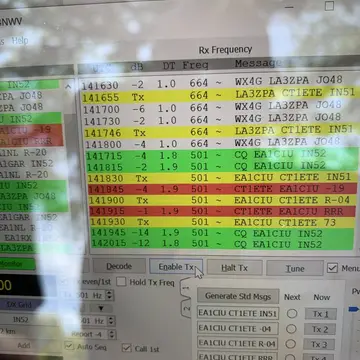360x360 pixels.
Task: Send Tx 2 message now
Action: point(320,329)
